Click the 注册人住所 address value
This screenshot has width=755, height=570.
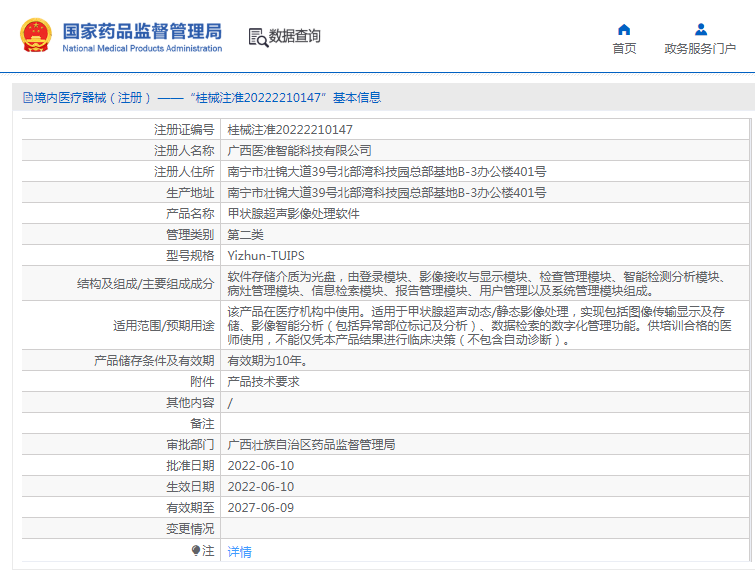(387, 171)
